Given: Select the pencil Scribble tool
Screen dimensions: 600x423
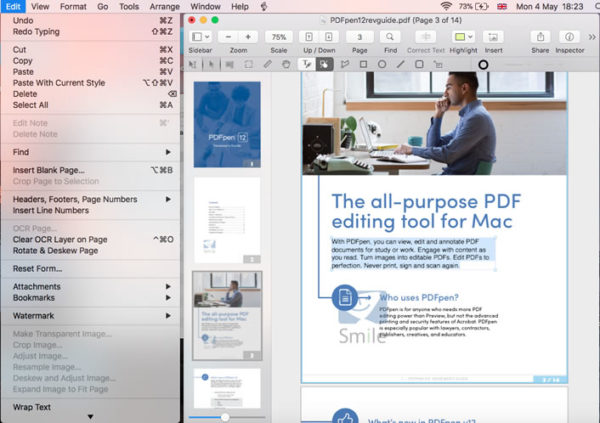Looking at the screenshot, I should coord(267,64).
